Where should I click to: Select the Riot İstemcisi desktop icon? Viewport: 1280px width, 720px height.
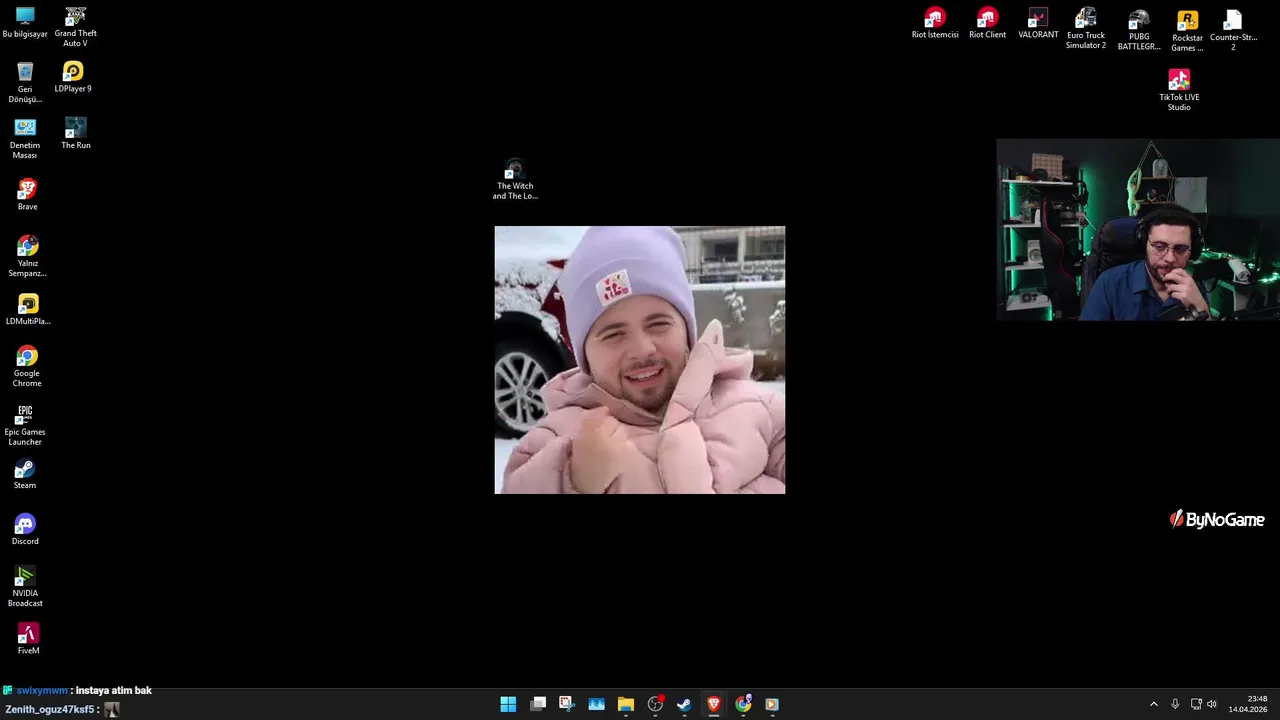tap(935, 24)
